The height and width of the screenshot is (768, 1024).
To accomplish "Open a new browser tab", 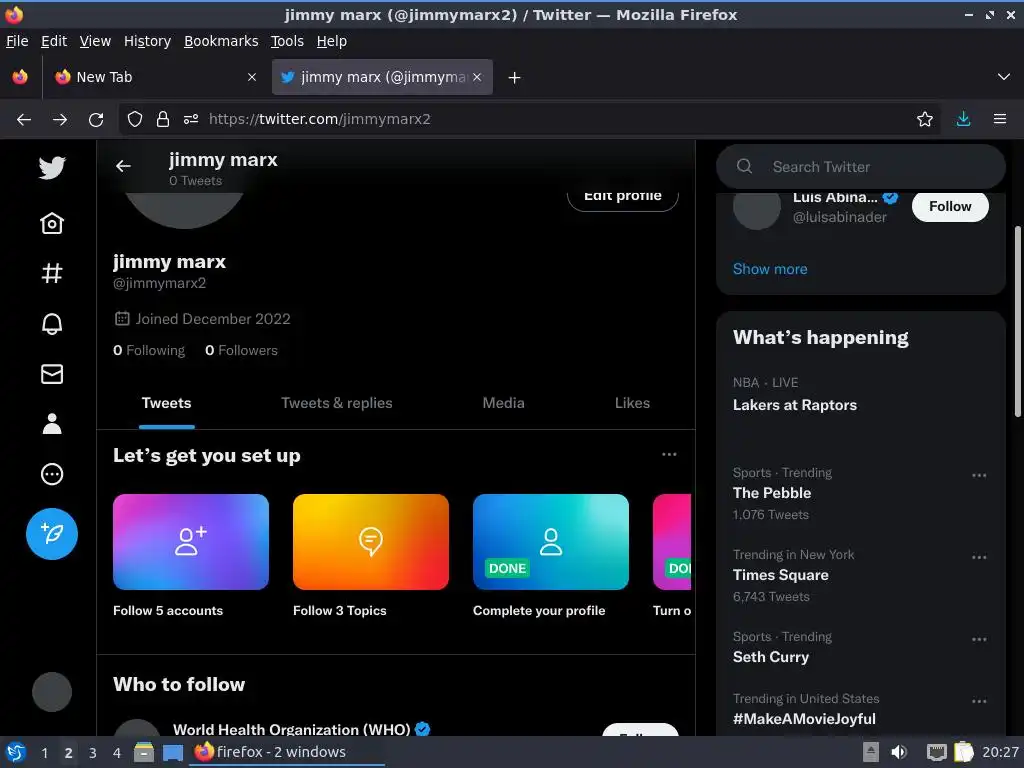I will click(x=515, y=78).
